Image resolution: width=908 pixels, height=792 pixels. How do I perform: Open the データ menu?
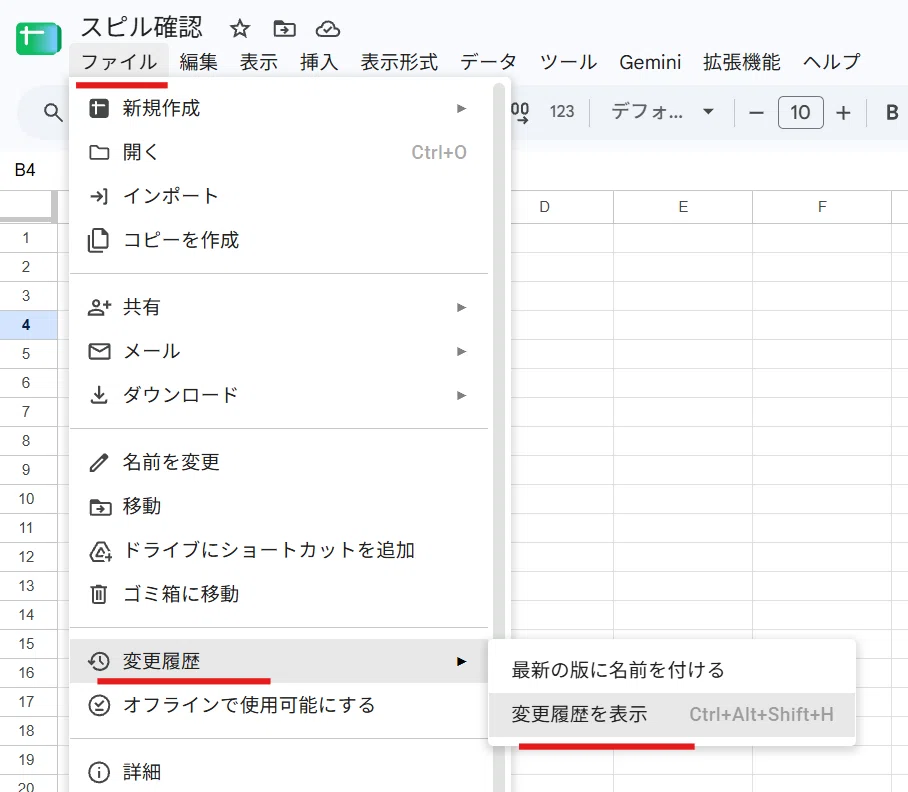pyautogui.click(x=488, y=61)
